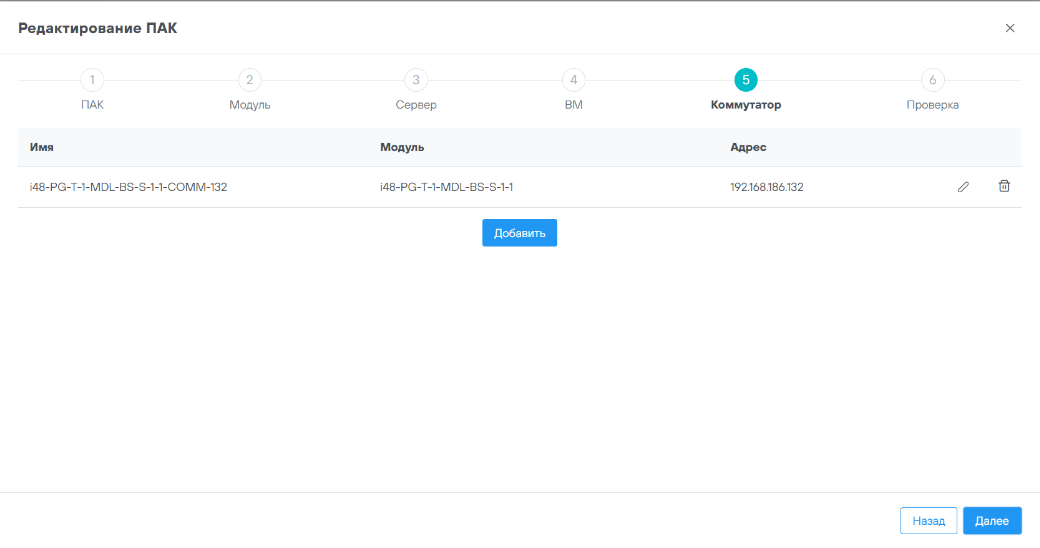Open step 3 circle Сервер
This screenshot has width=1040, height=548.
pyautogui.click(x=416, y=80)
